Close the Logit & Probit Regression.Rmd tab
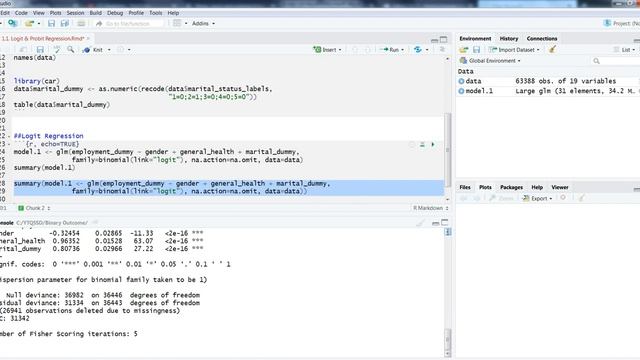 pos(88,38)
